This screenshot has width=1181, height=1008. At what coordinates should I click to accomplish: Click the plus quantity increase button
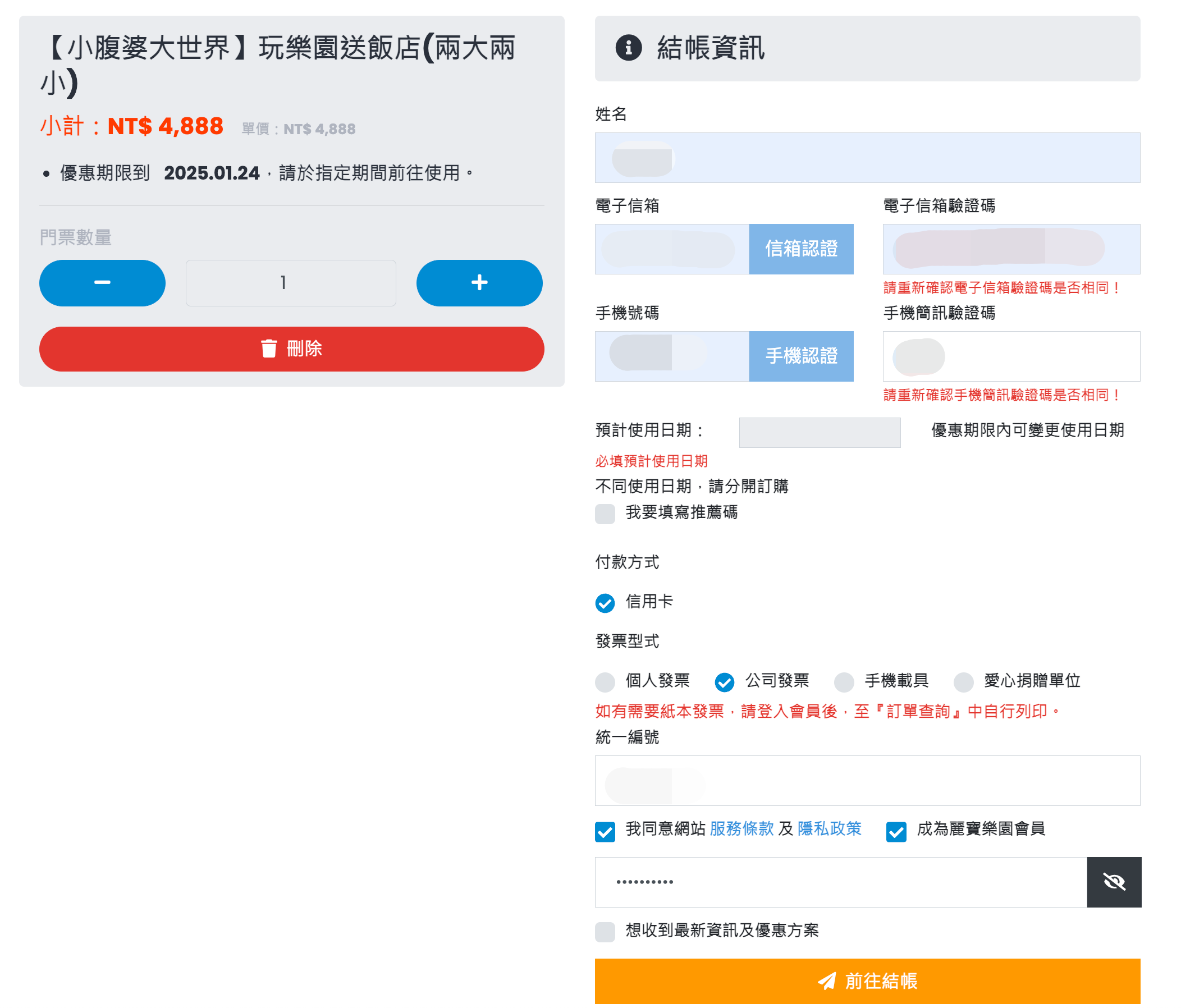[x=479, y=283]
